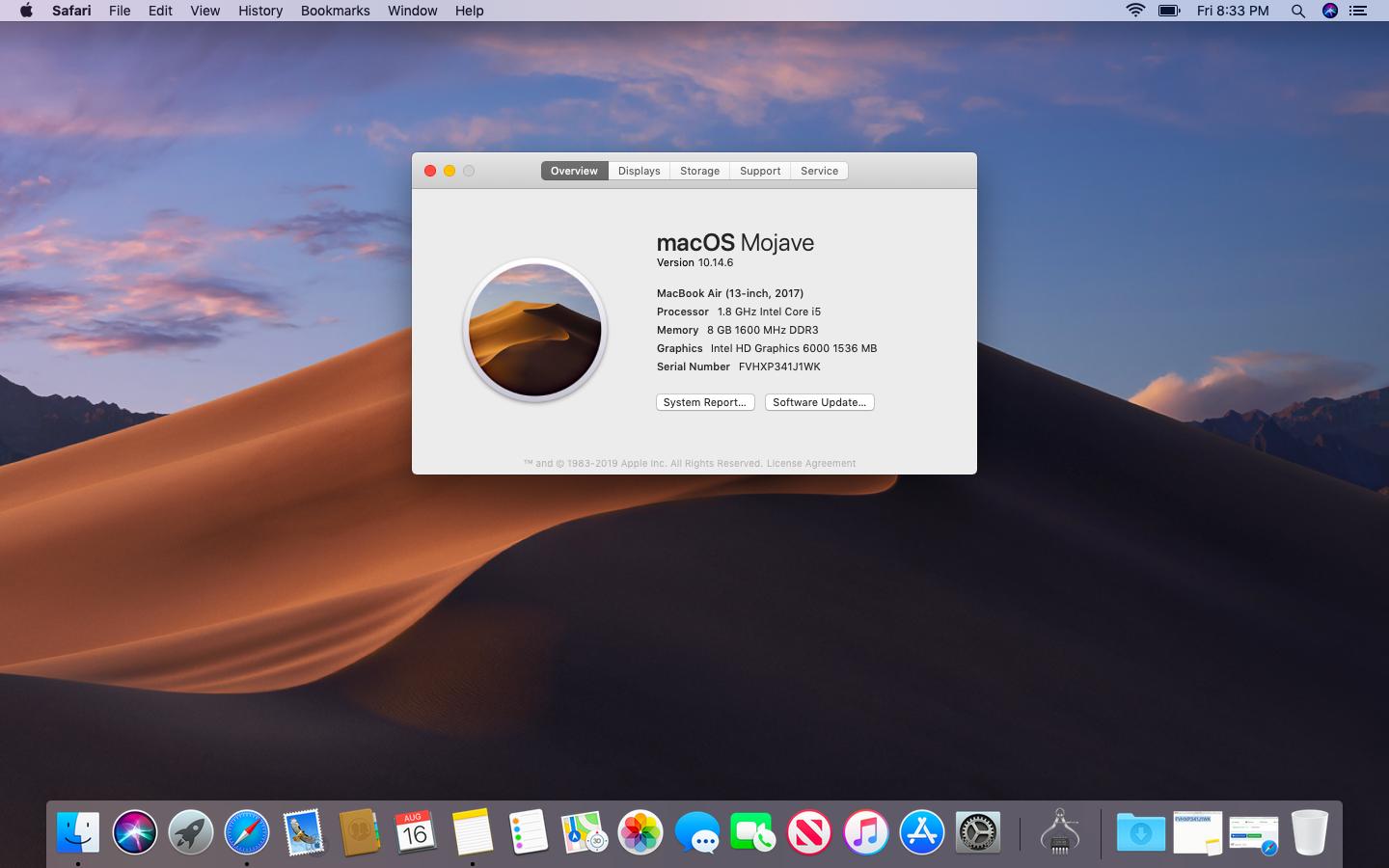Screen dimensions: 1389x868
Task: Open the Window menu
Action: pos(412,11)
